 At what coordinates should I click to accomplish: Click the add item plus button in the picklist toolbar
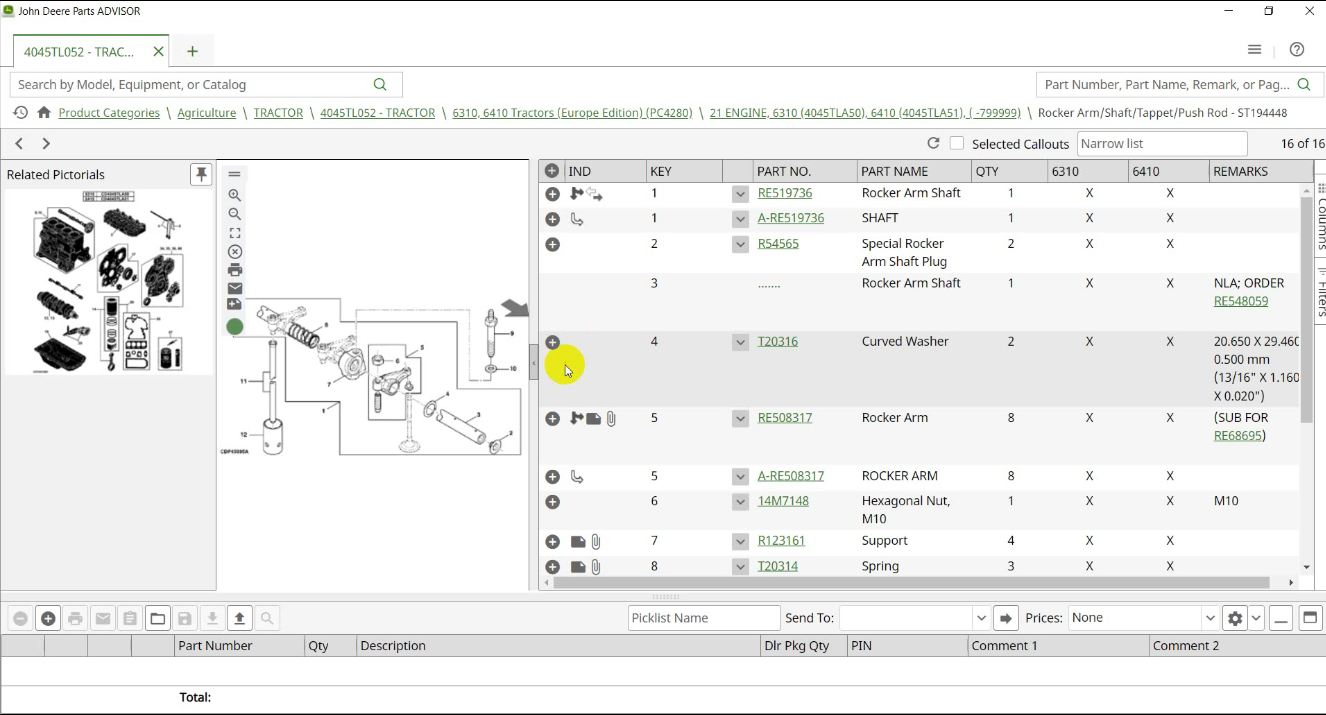[48, 619]
